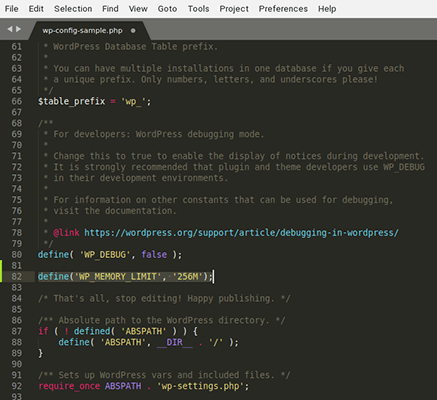437x400 pixels.
Task: Click line number 66 in the gutter
Action: click(17, 101)
